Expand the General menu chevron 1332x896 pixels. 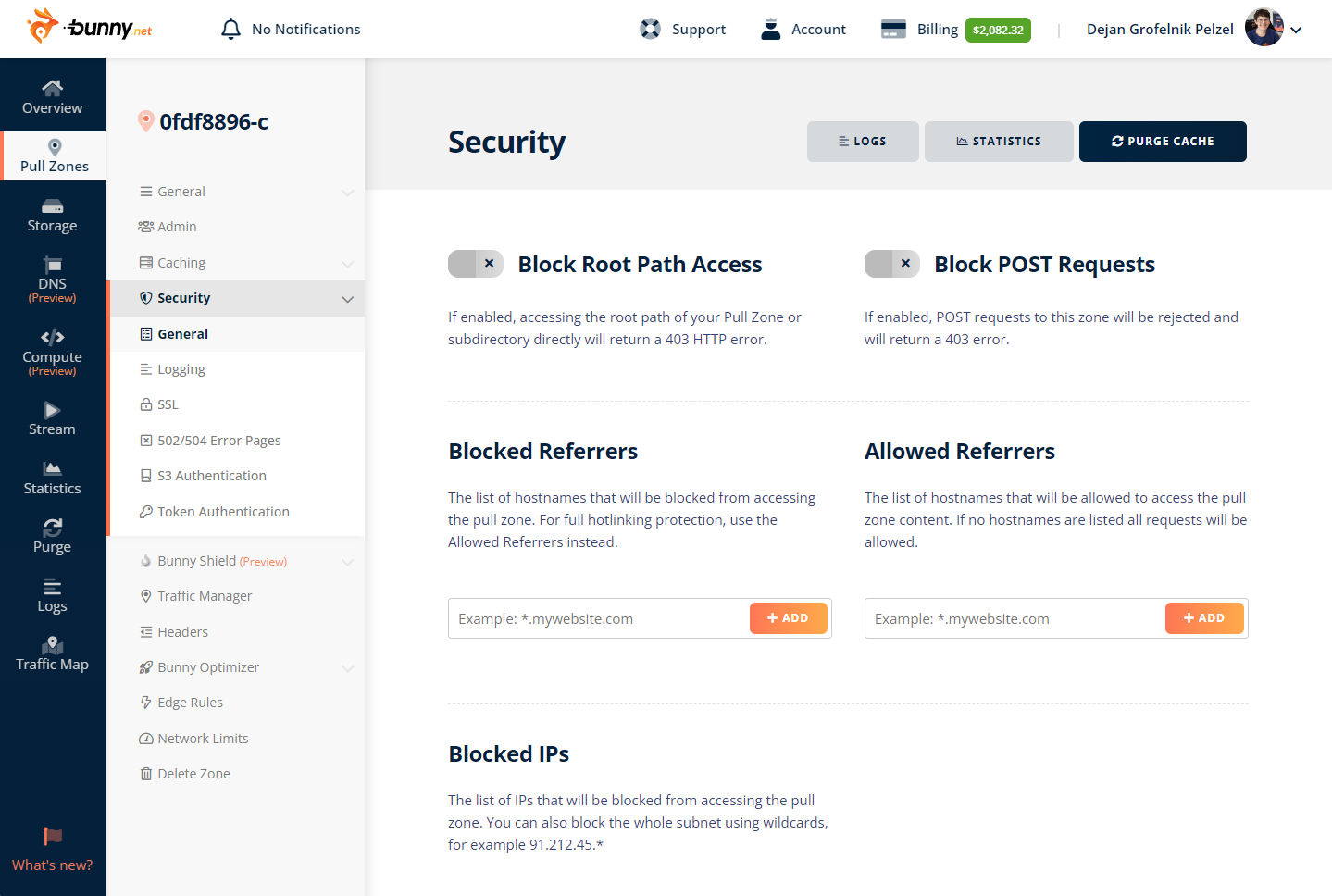(x=348, y=193)
